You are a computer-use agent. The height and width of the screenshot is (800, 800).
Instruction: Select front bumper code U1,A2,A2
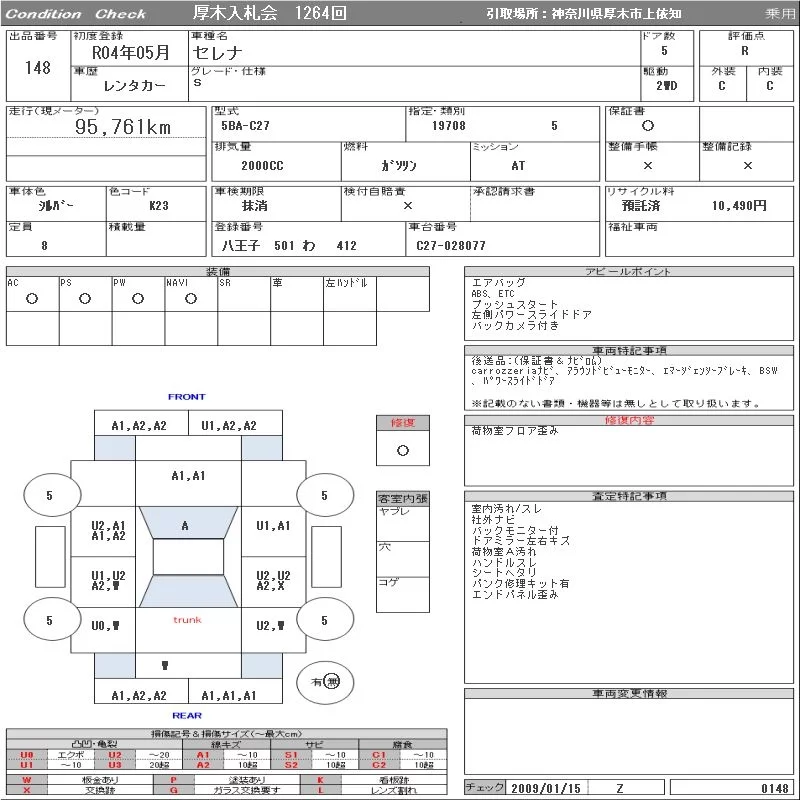tap(229, 426)
